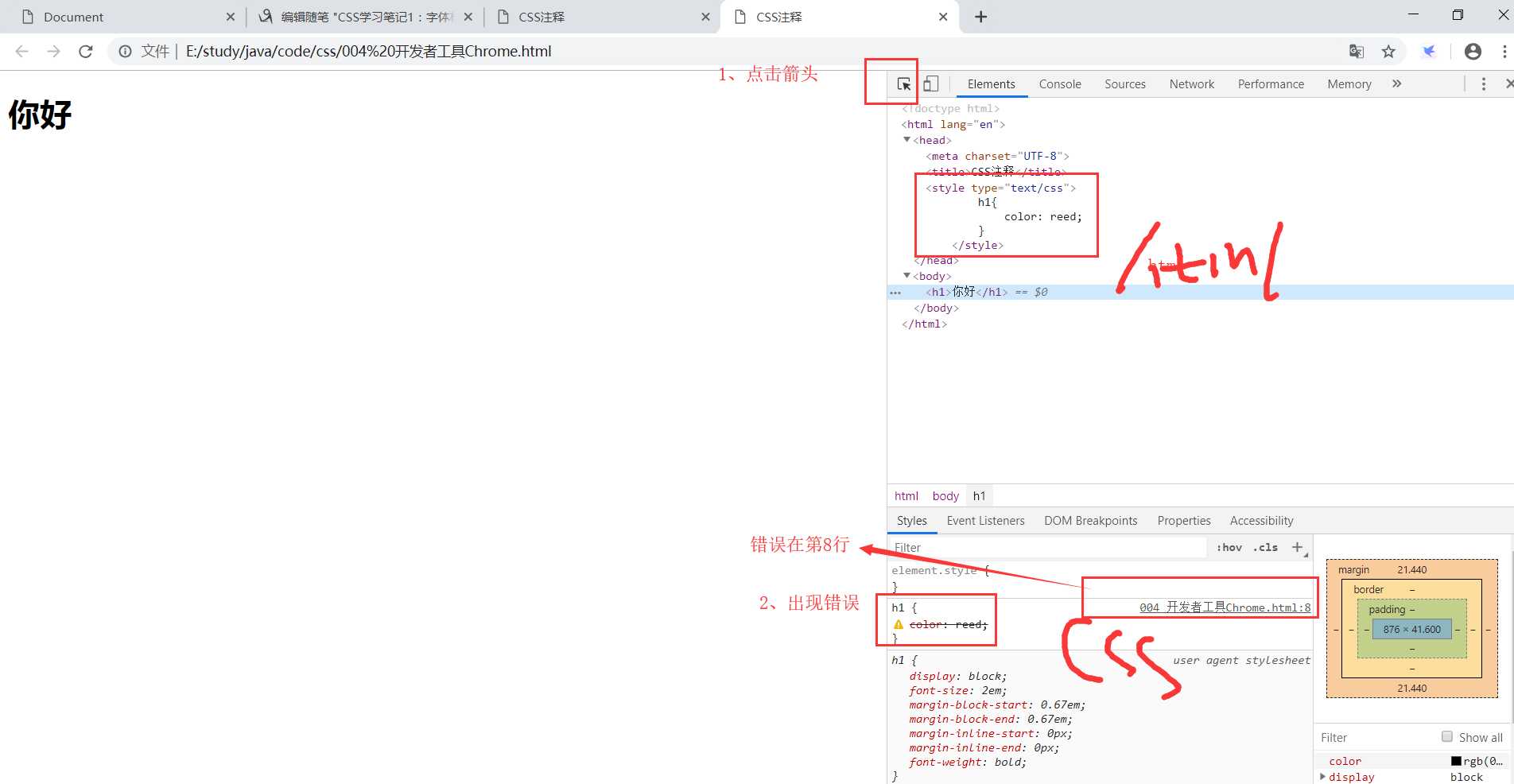Click ellipsis beside selected h1 node

pyautogui.click(x=895, y=293)
